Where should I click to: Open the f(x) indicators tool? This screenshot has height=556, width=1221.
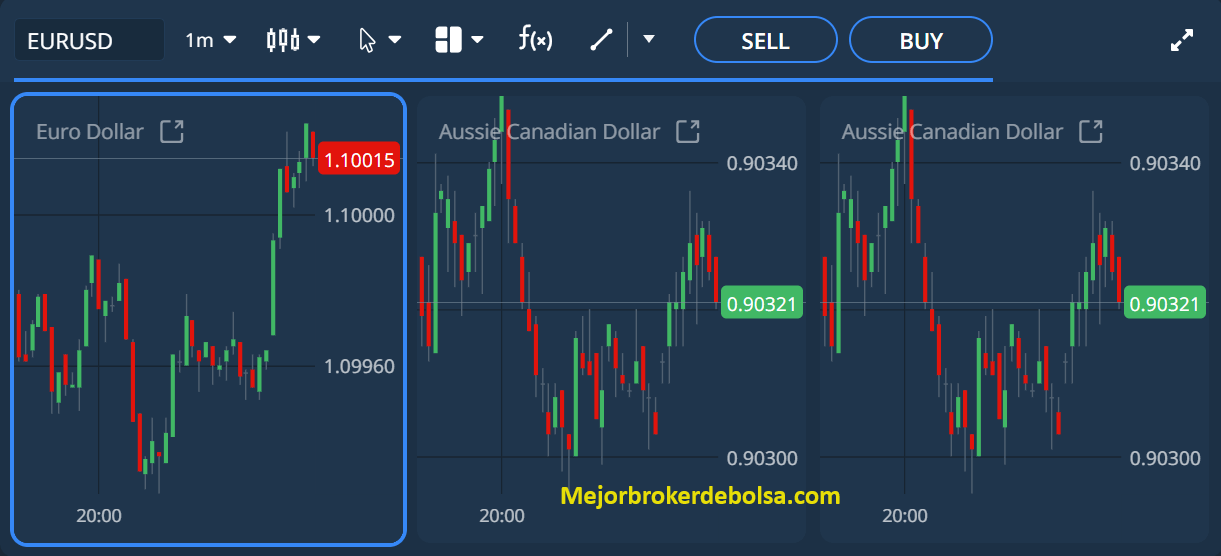[535, 40]
